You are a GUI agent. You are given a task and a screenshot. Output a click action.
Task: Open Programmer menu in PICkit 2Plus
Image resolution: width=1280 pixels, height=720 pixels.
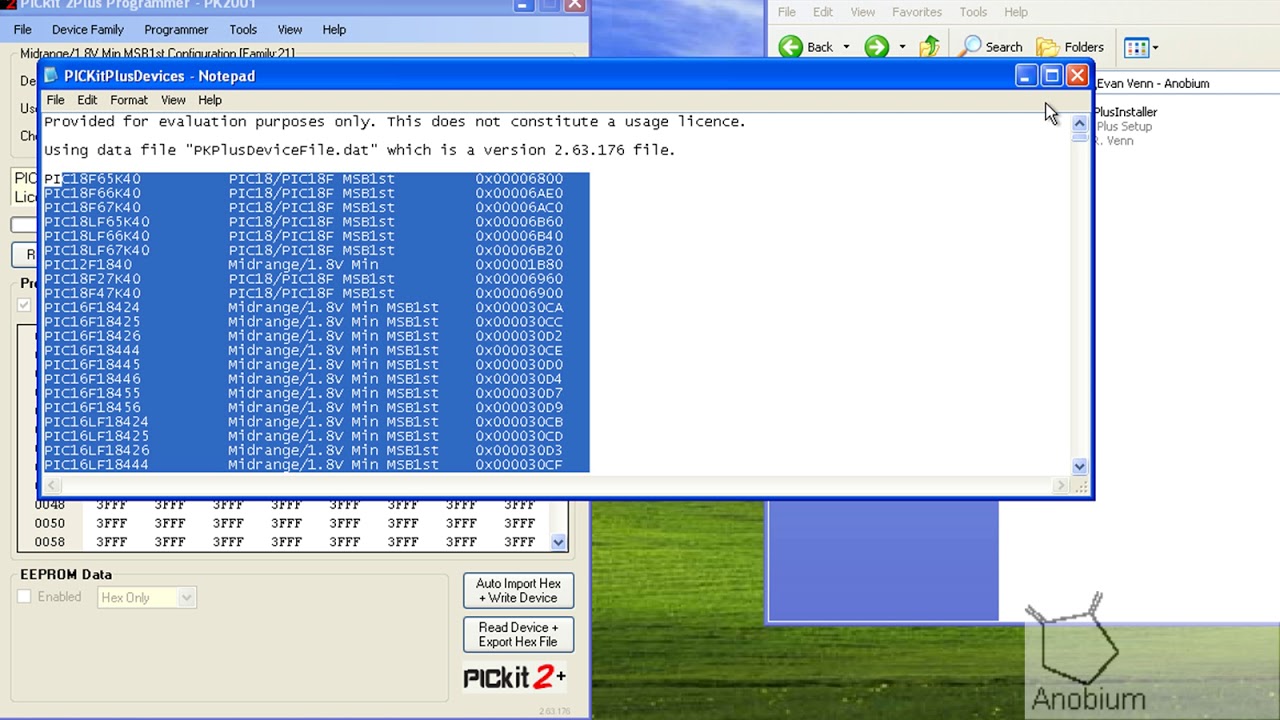176,30
